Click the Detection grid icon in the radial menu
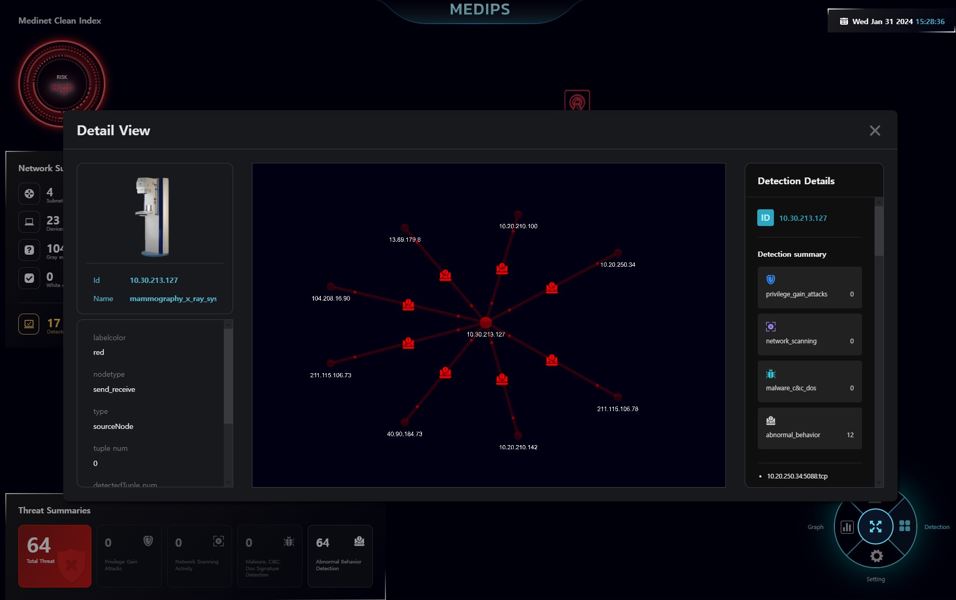The image size is (956, 600). click(905, 526)
